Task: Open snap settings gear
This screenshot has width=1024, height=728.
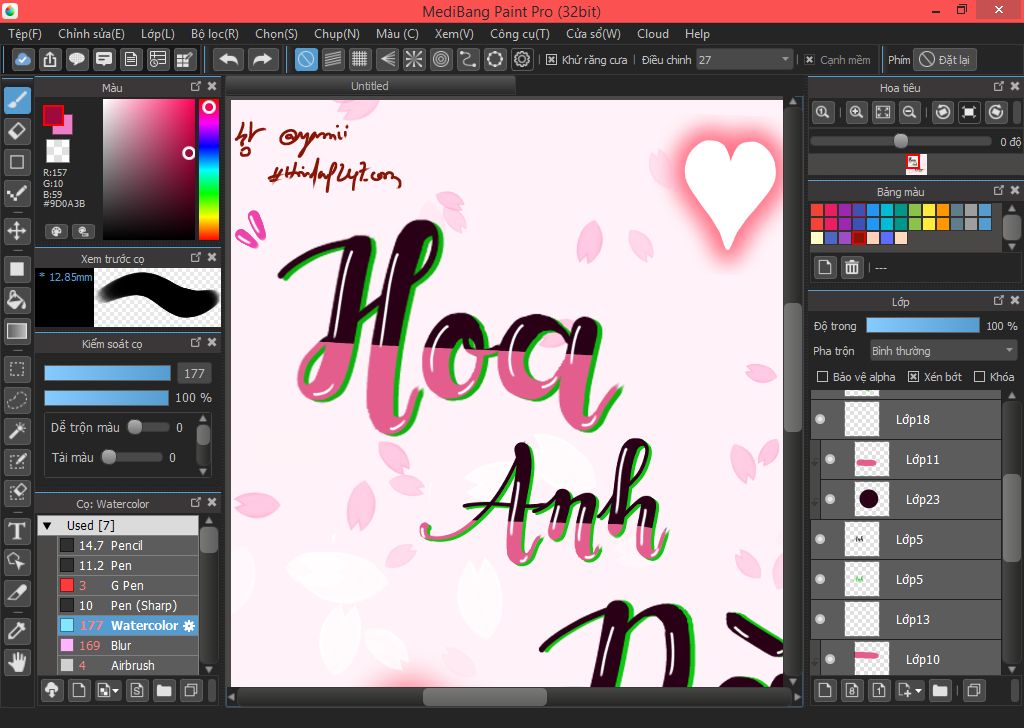Action: click(522, 59)
